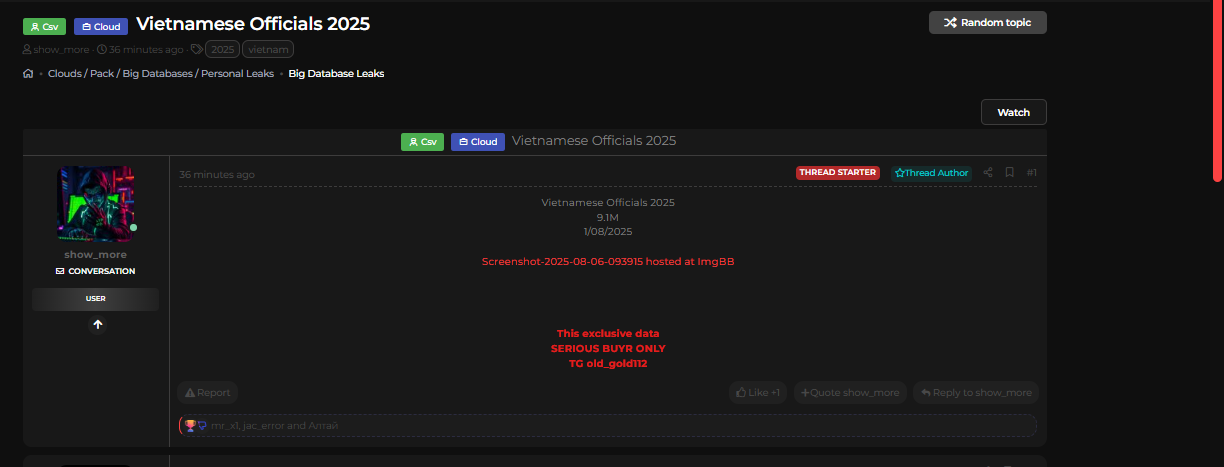Click the home icon in the breadcrumb
The height and width of the screenshot is (467, 1224).
(x=28, y=74)
